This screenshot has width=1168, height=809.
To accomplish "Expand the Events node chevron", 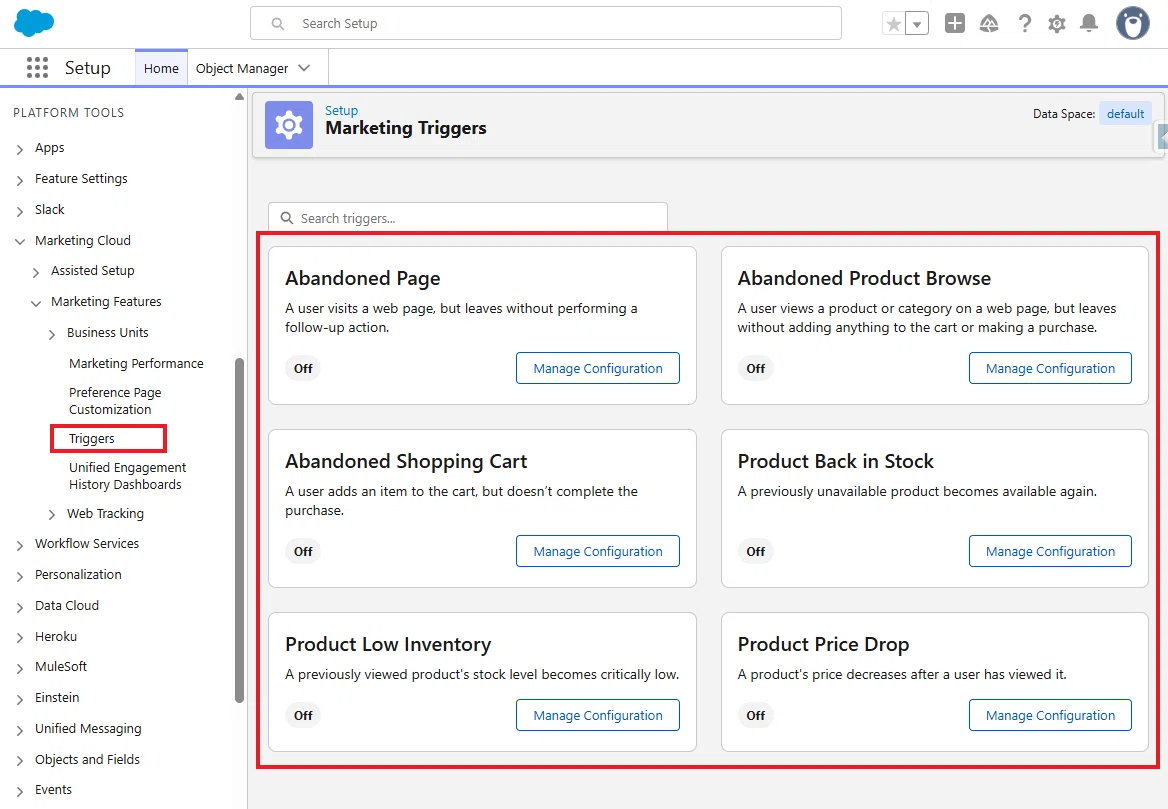I will (x=20, y=790).
